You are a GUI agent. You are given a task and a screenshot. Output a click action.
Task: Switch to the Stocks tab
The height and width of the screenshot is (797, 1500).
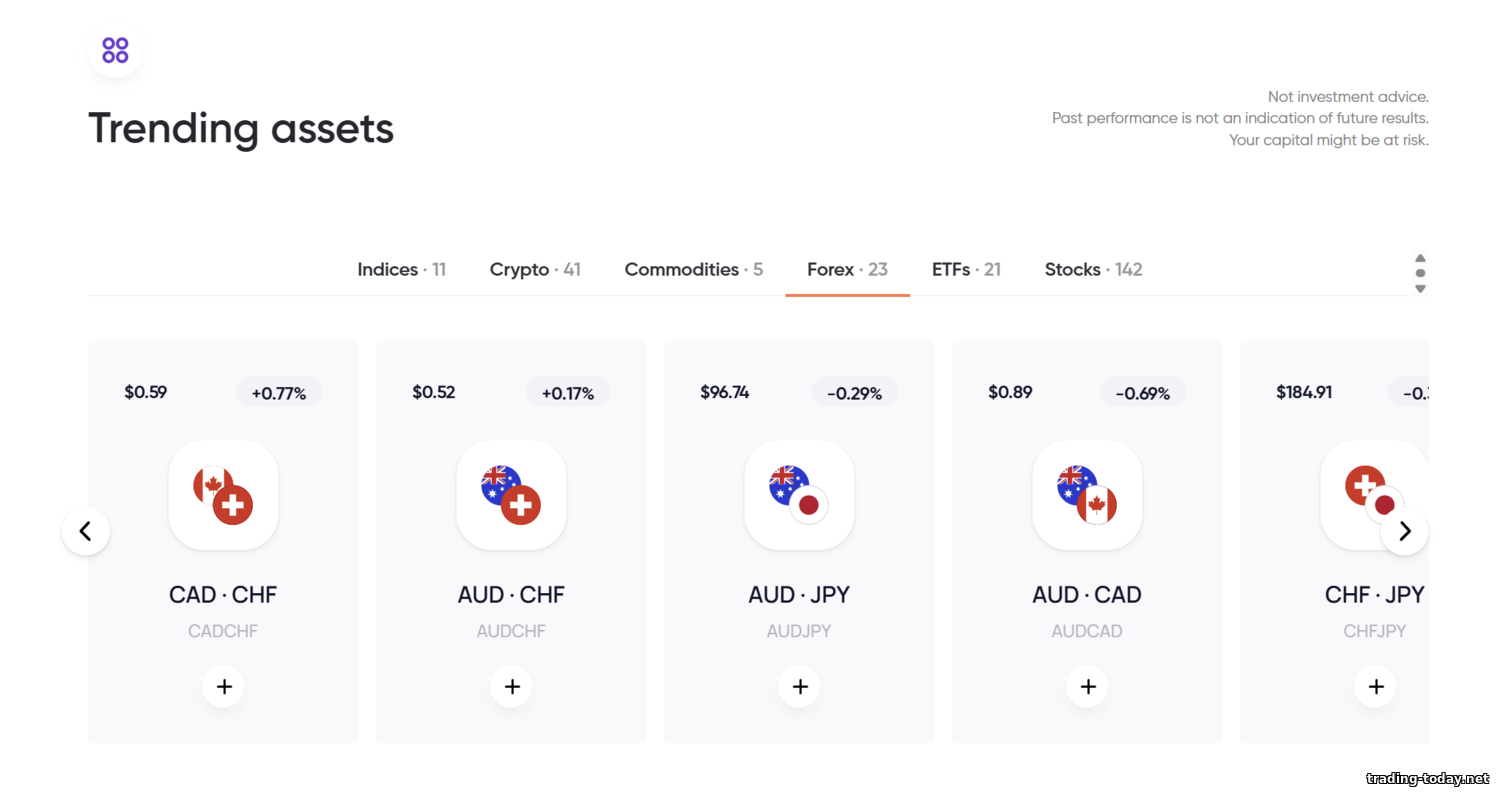[x=1093, y=270]
